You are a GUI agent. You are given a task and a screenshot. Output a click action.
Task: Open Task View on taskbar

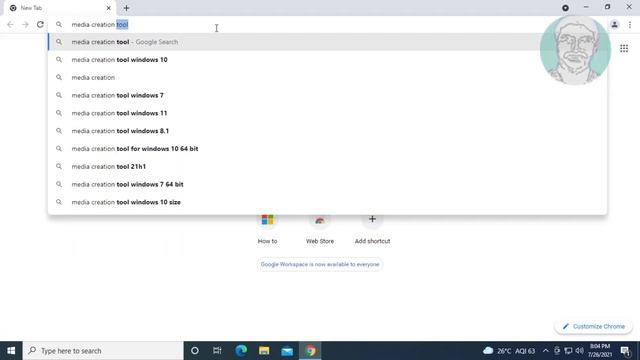point(217,351)
